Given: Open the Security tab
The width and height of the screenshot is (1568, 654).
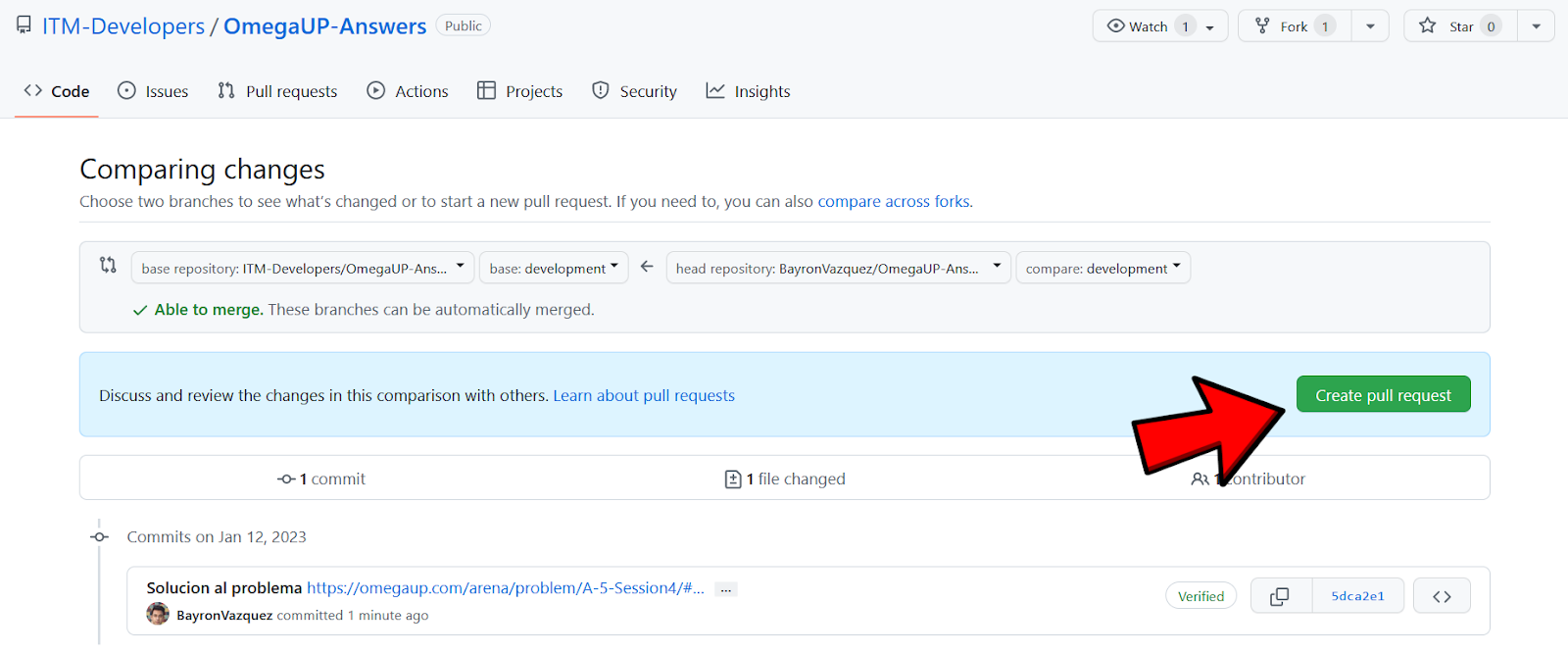Looking at the screenshot, I should 635,91.
